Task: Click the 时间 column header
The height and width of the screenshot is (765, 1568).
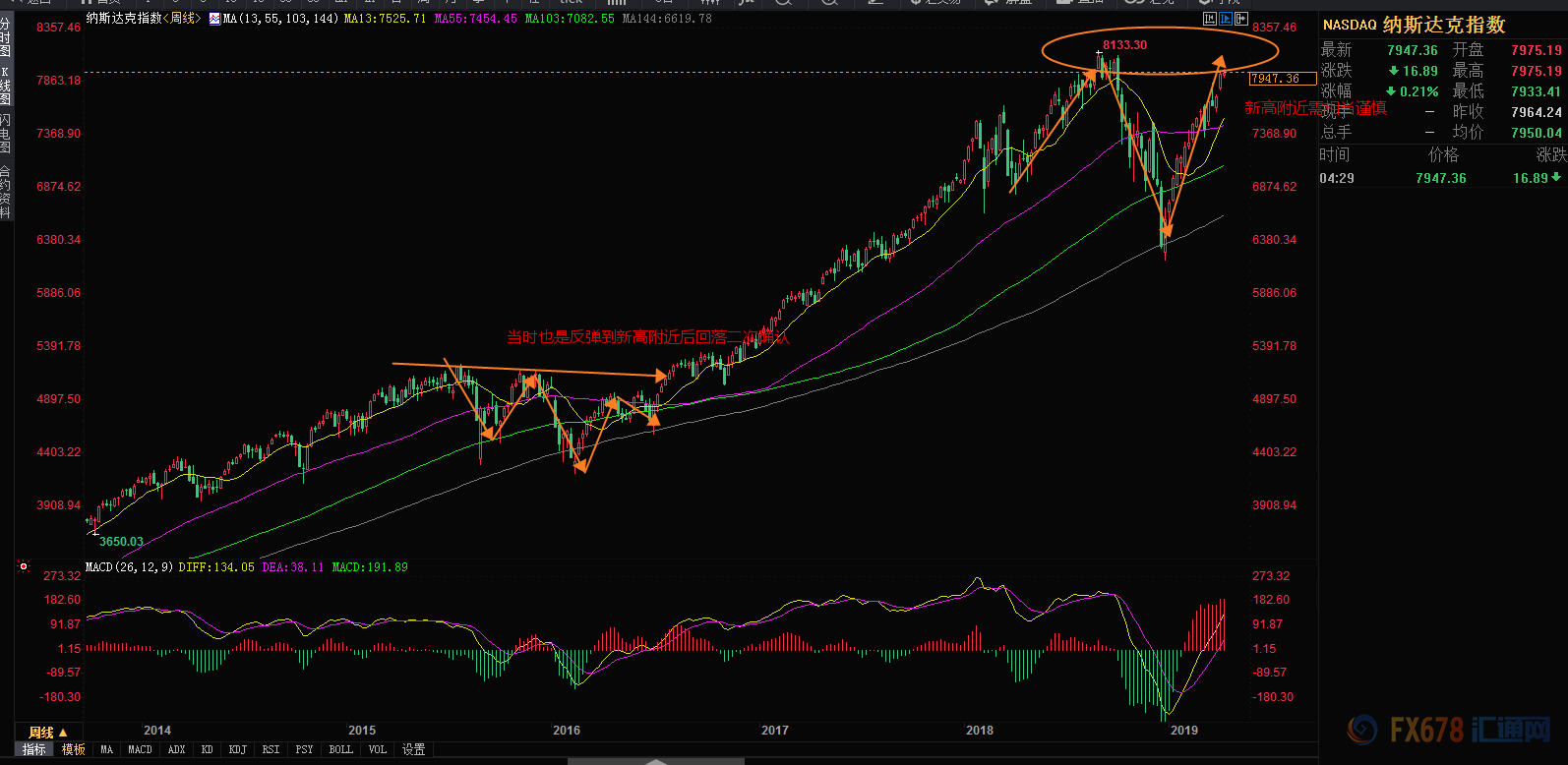Action: (x=1335, y=155)
